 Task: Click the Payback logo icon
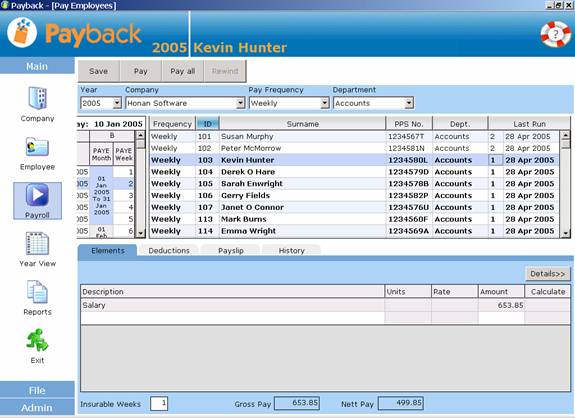[22, 33]
